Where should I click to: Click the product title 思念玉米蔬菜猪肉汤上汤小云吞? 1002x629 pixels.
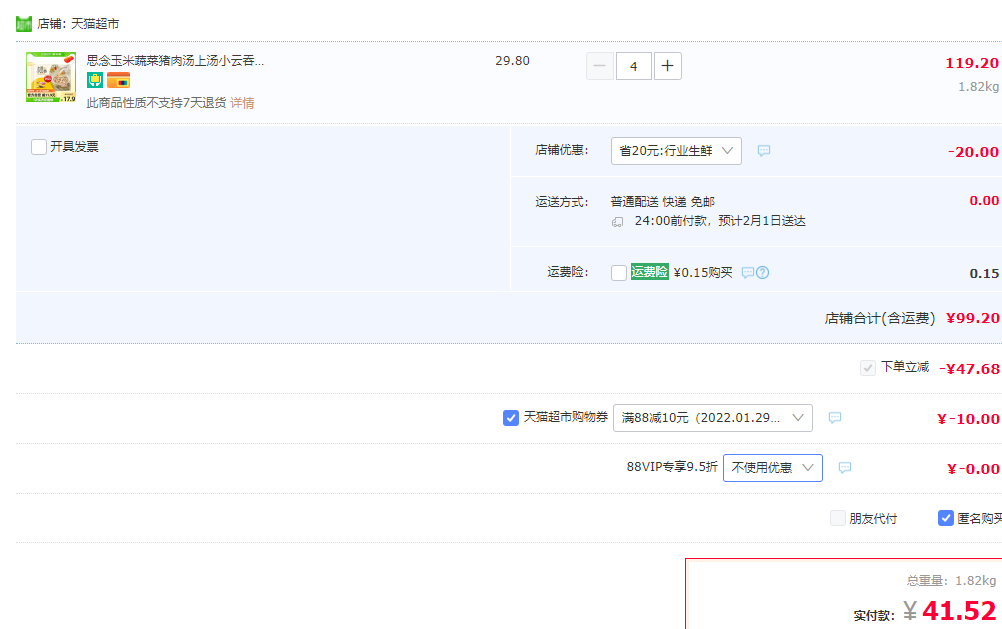click(x=175, y=61)
